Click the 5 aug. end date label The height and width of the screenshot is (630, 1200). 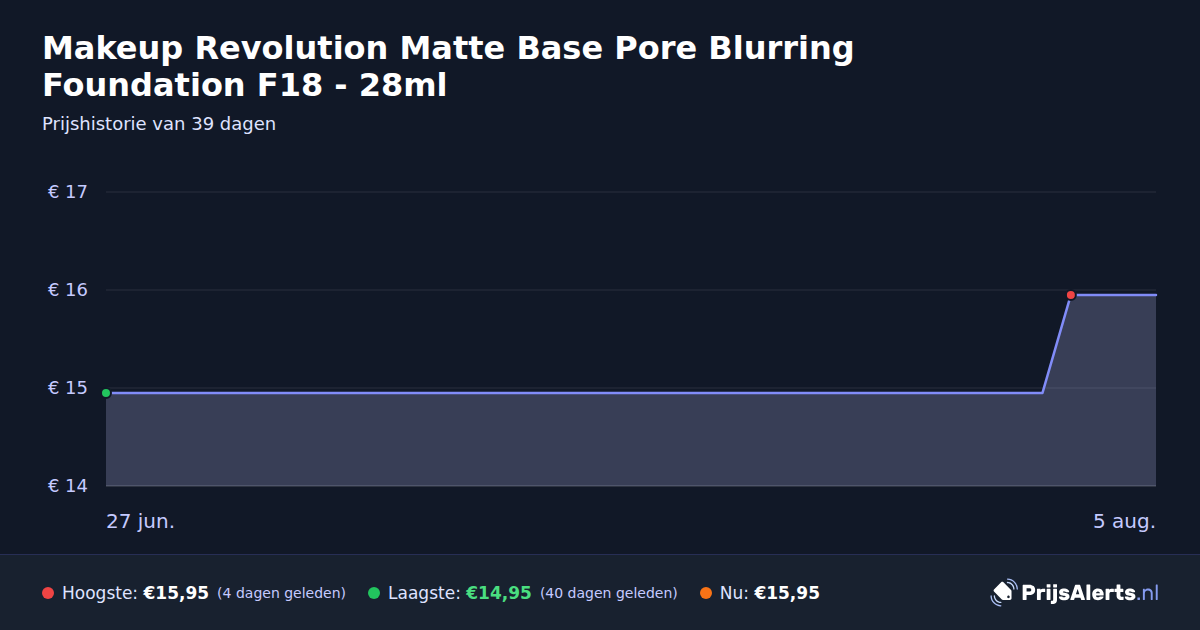[1124, 522]
